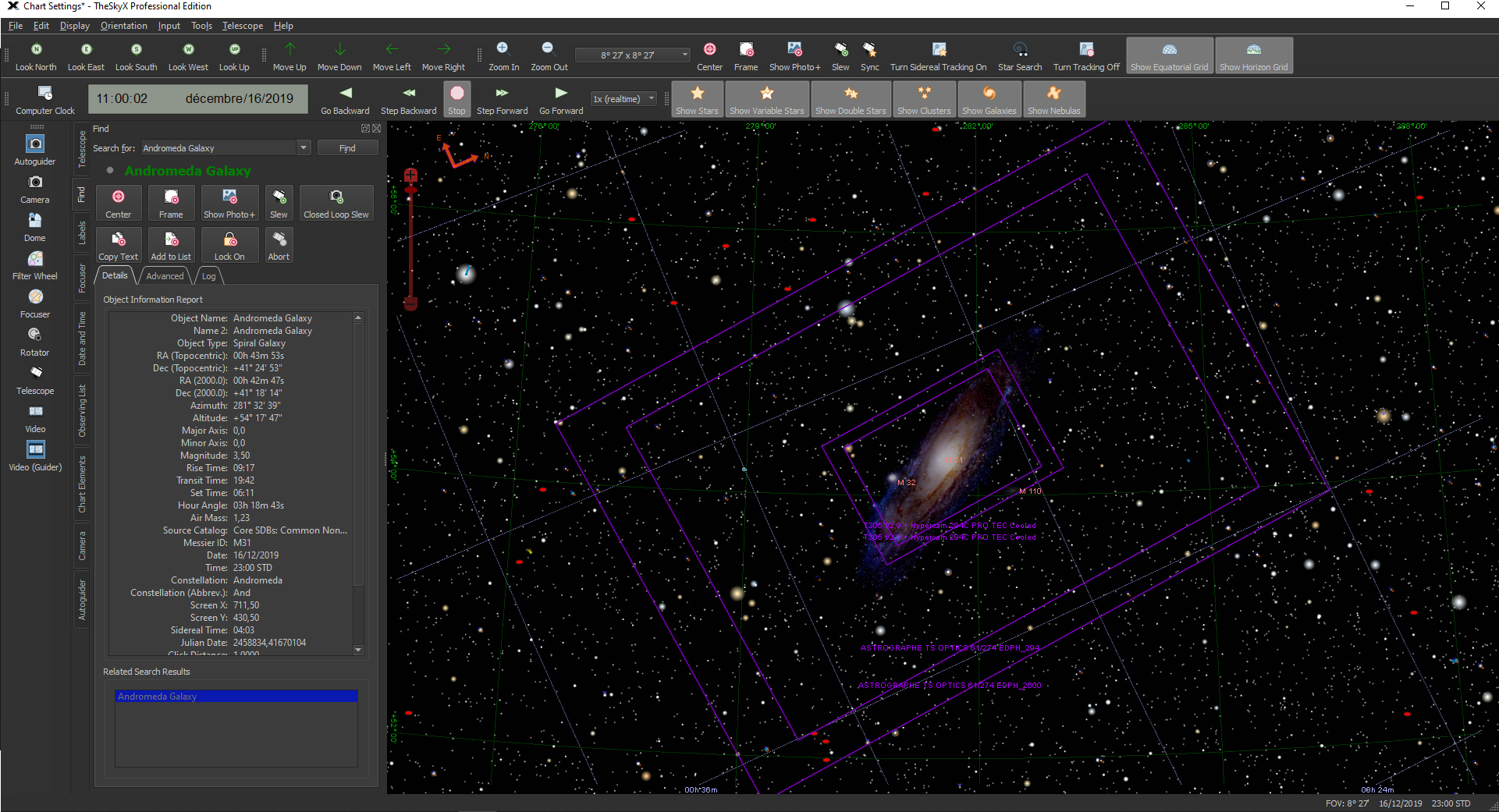Open the Dome control

click(x=35, y=227)
